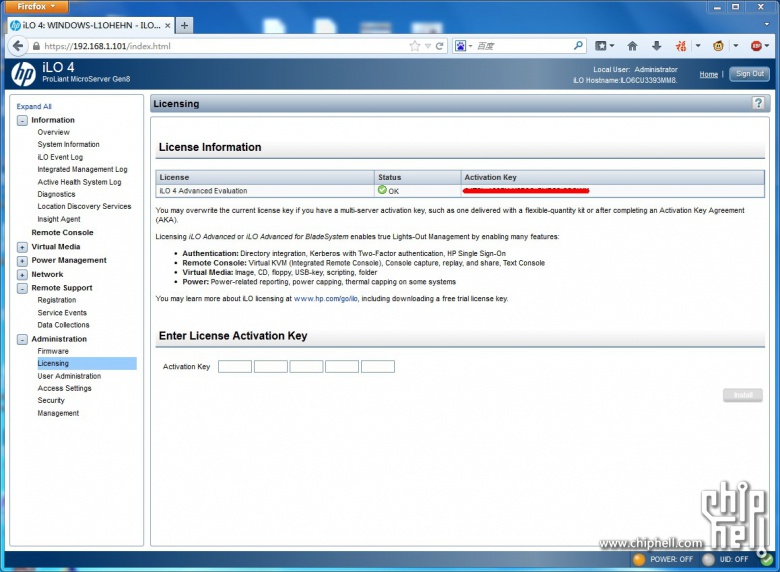
Task: Click the lock icon in the address bar
Action: pyautogui.click(x=36, y=46)
